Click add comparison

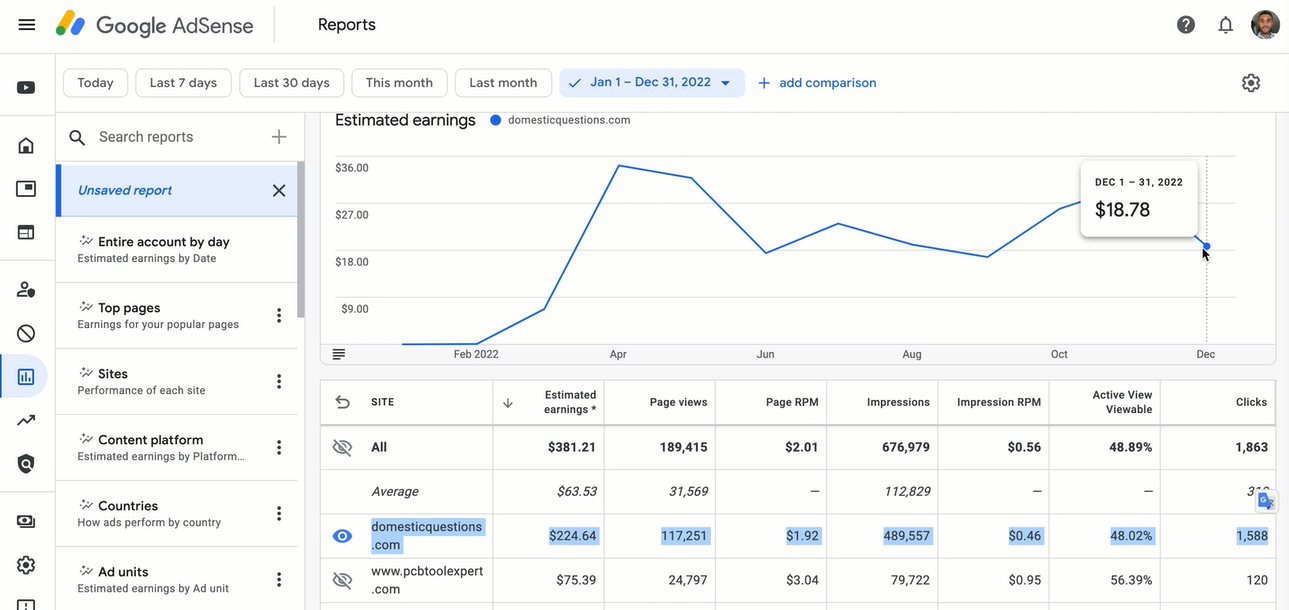tap(817, 83)
